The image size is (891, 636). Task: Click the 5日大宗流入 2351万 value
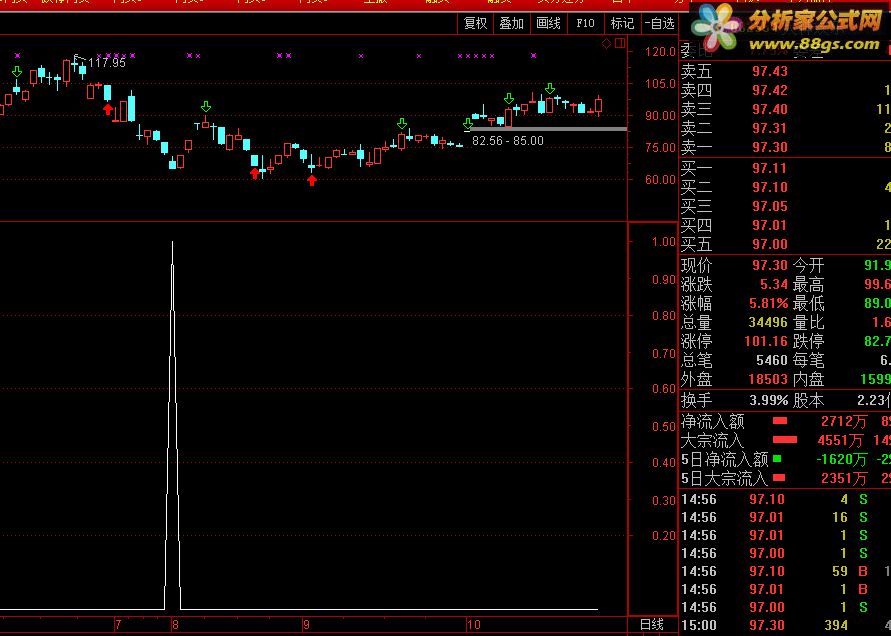coord(844,479)
